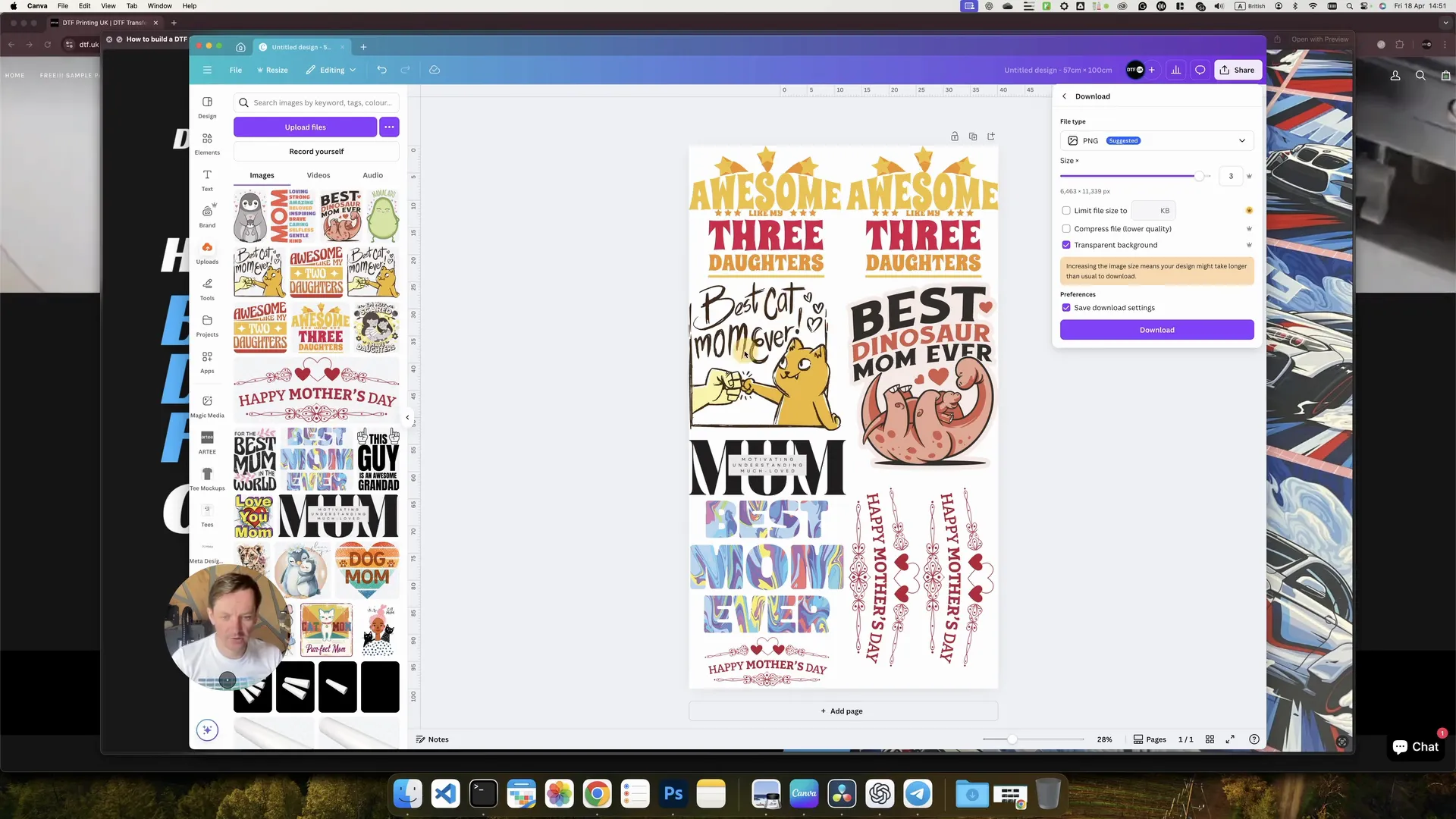Open the help question mark icon
Viewport: 1456px width, 819px height.
pyautogui.click(x=1254, y=739)
